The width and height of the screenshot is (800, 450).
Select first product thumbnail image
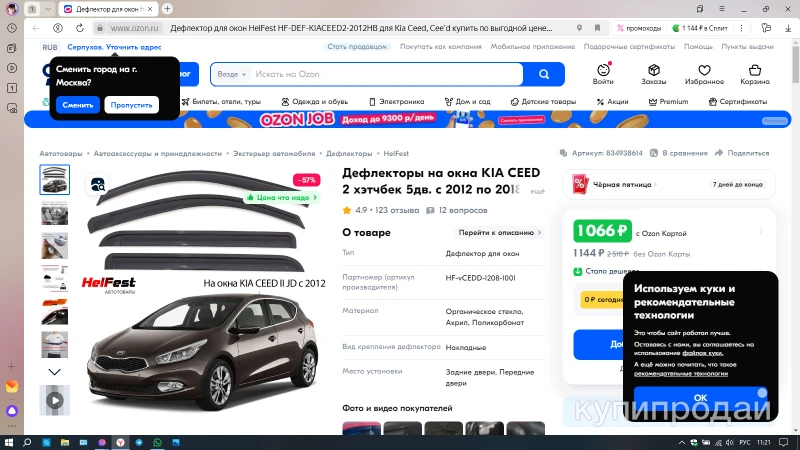(55, 180)
